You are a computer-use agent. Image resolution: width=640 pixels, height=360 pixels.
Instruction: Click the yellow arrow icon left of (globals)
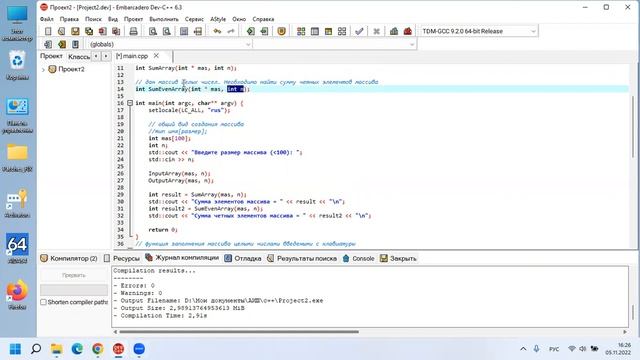click(x=62, y=44)
